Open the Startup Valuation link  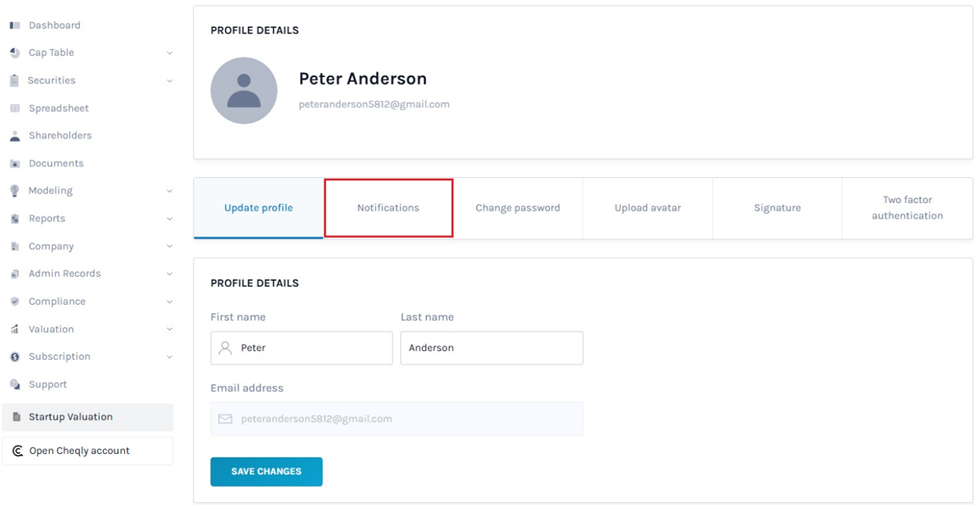tap(88, 417)
